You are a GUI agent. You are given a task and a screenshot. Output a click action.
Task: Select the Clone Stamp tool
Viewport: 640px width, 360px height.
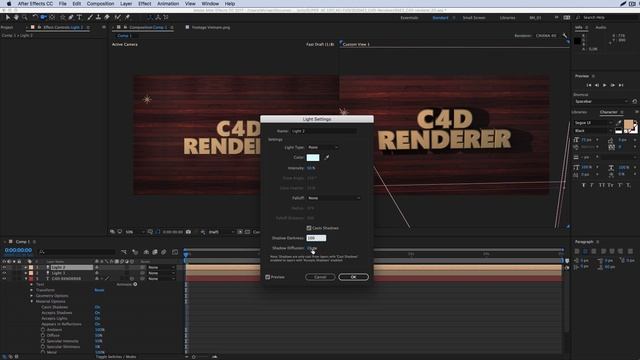point(98,17)
